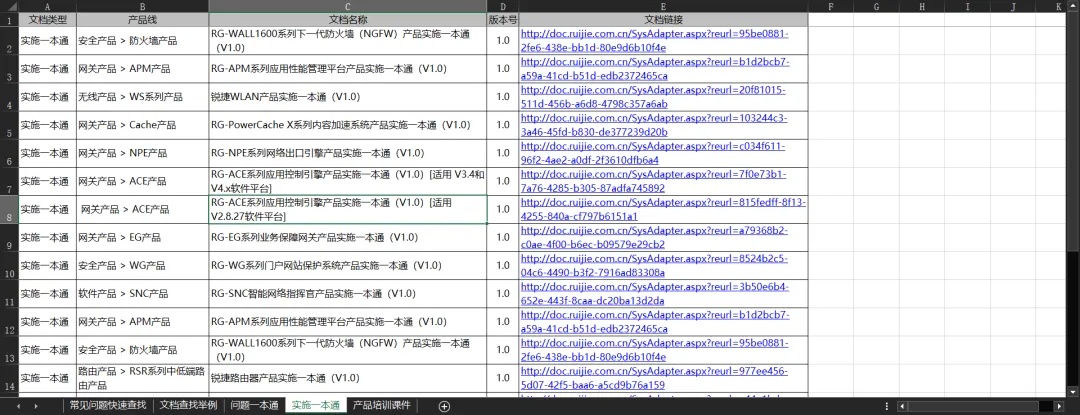Screen dimensions: 1080x415
Task: Add a new sheet with plus button
Action: (444, 406)
